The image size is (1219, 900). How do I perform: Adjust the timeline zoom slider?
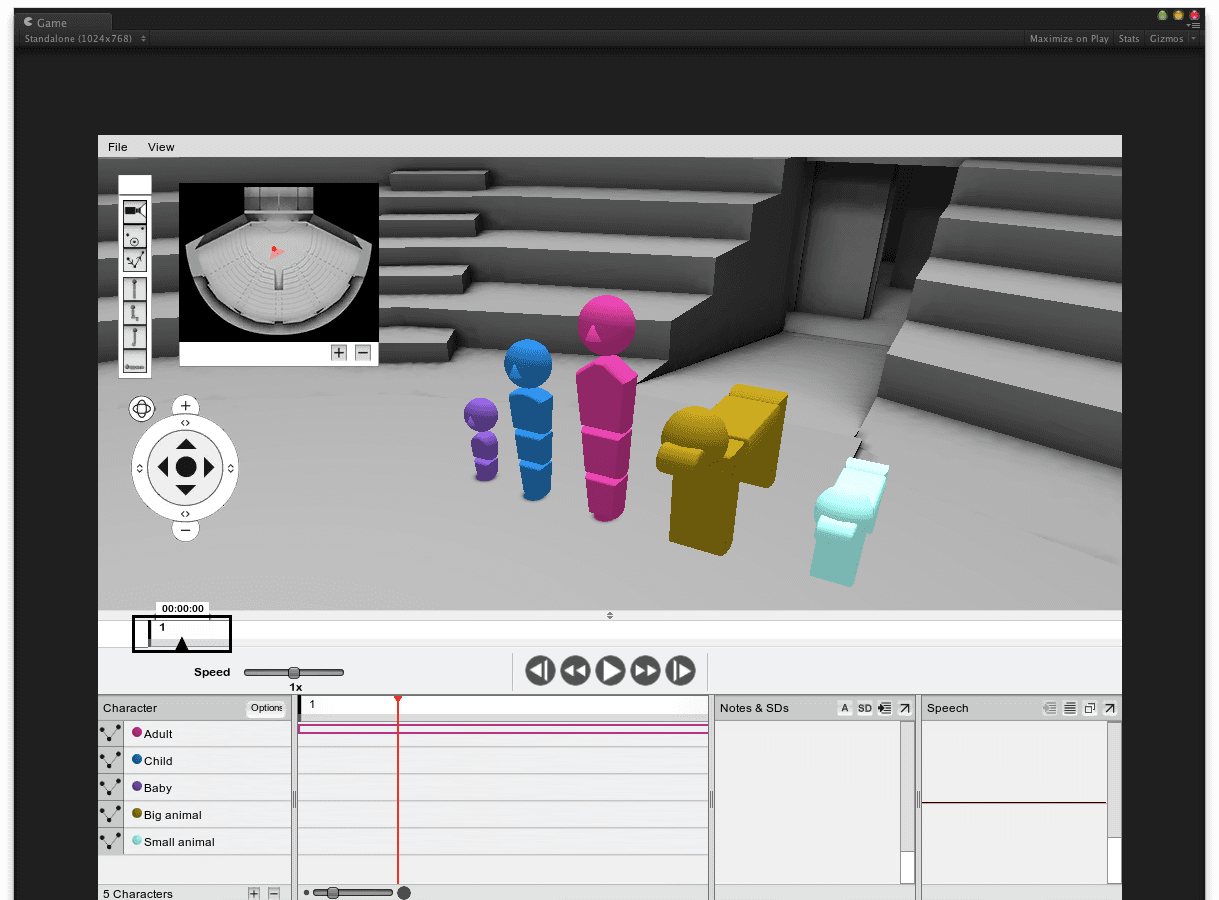(x=333, y=892)
